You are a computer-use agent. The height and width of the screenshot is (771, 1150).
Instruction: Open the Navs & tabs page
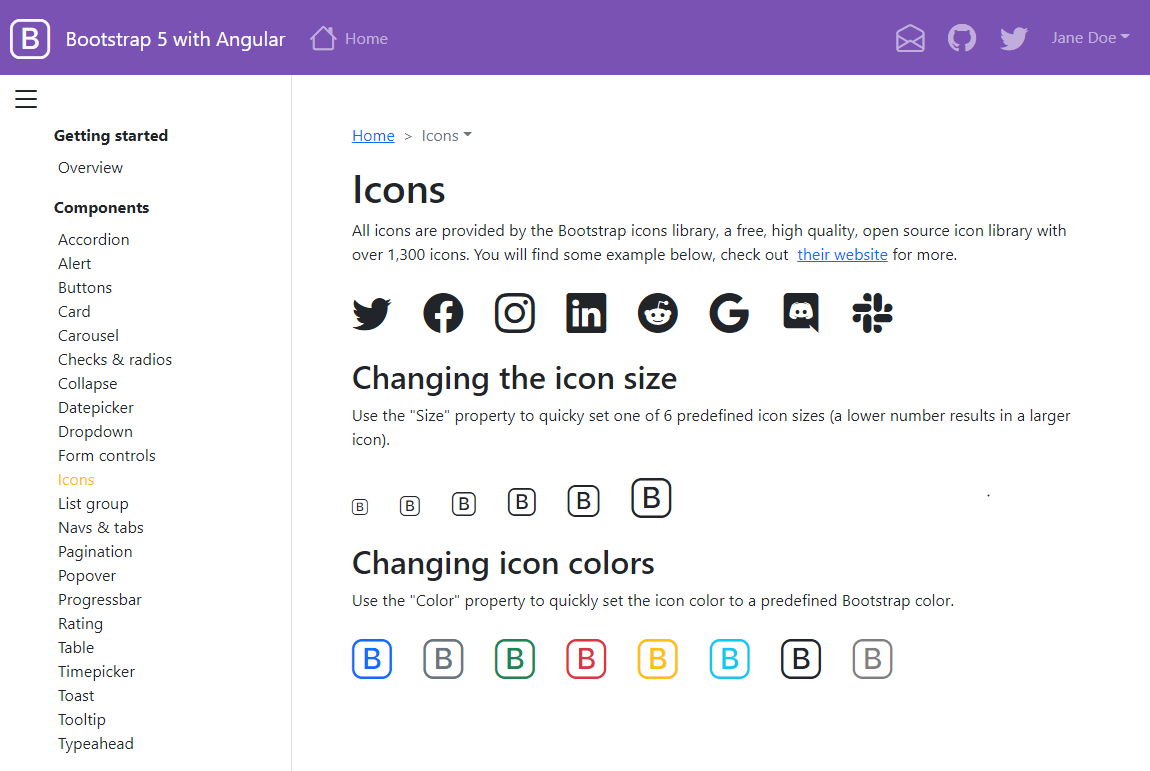[100, 528]
